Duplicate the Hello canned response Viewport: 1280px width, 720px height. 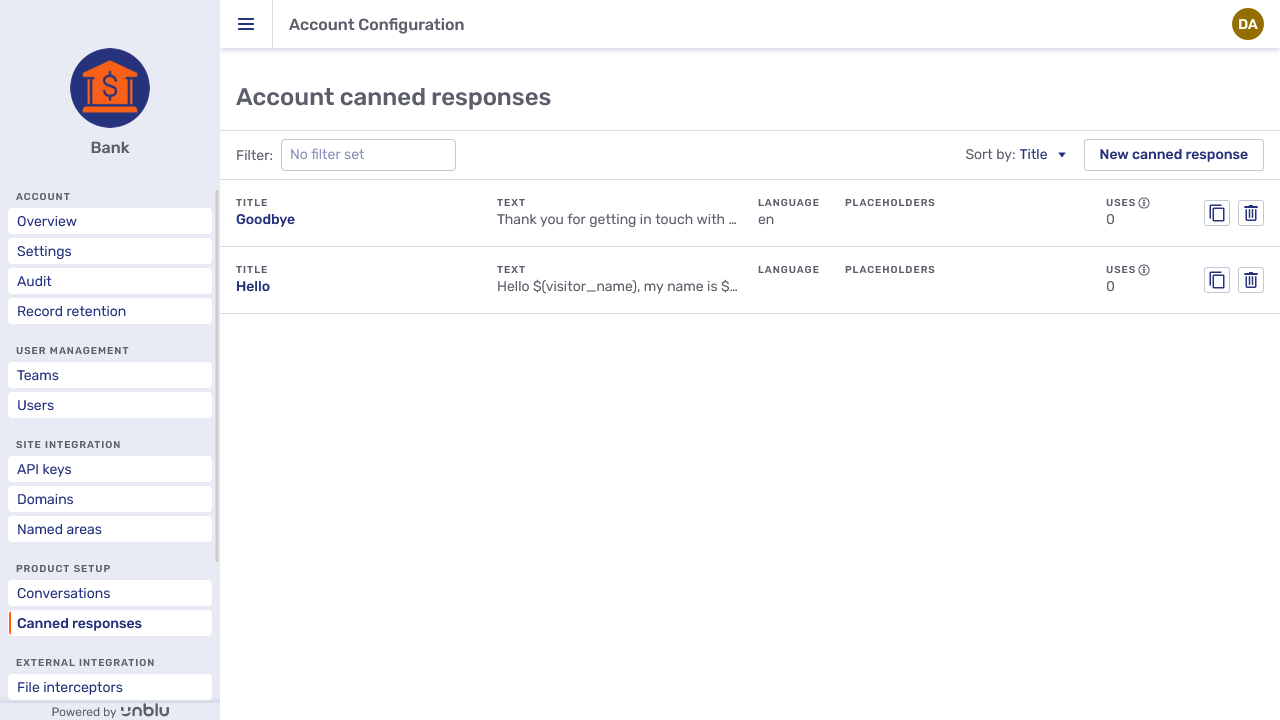tap(1217, 280)
